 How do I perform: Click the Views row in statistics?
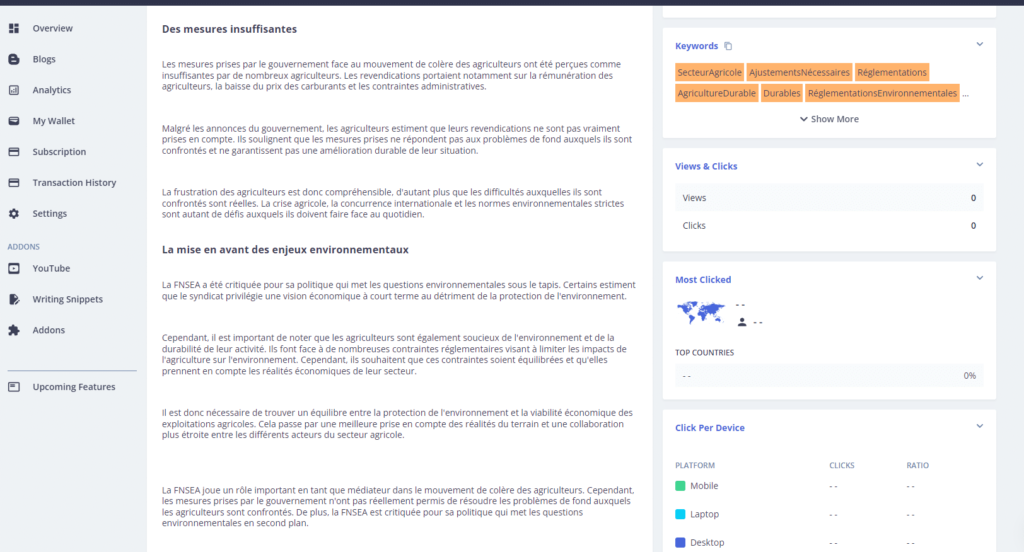point(829,198)
